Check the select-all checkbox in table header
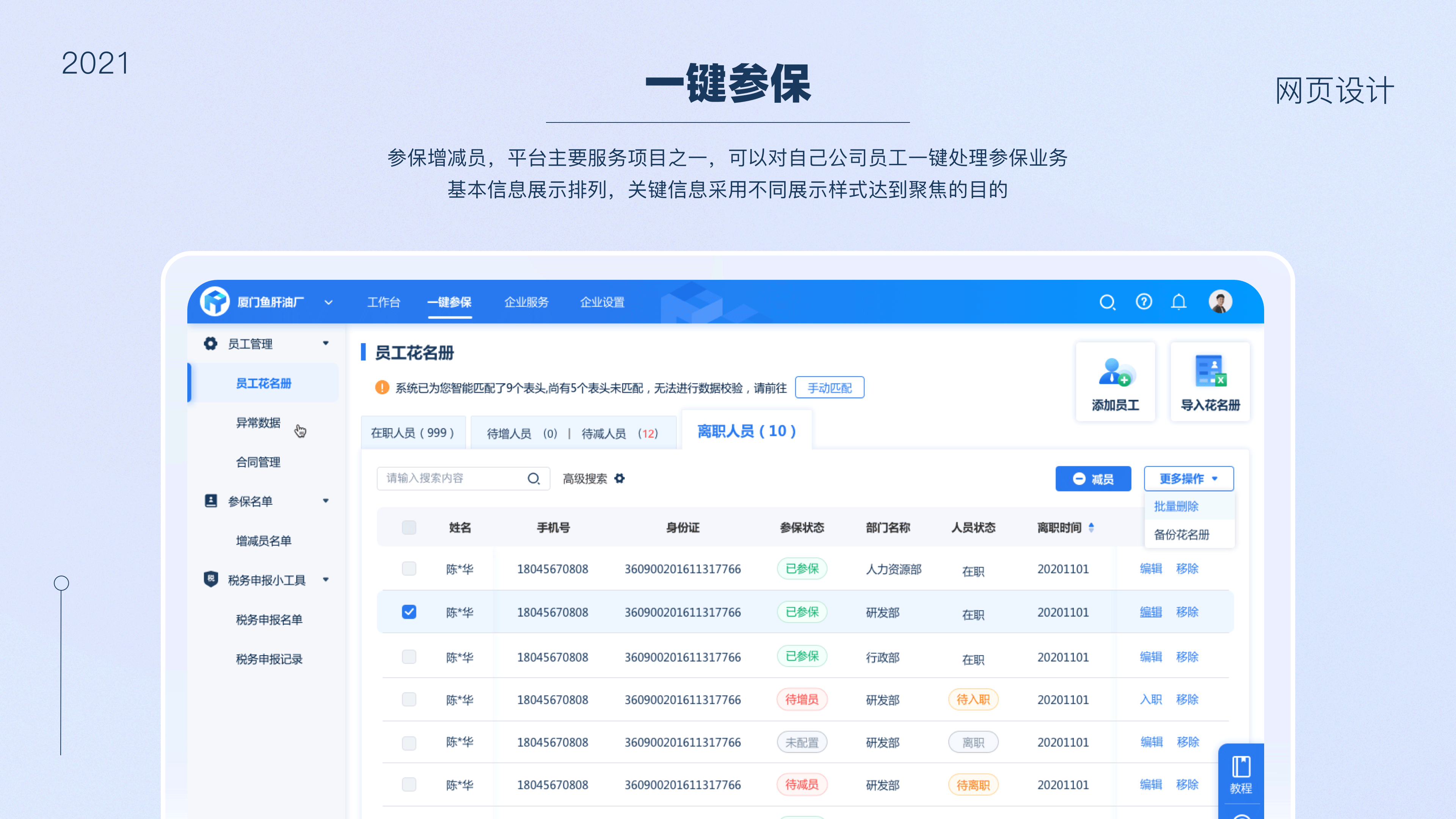 point(409,527)
